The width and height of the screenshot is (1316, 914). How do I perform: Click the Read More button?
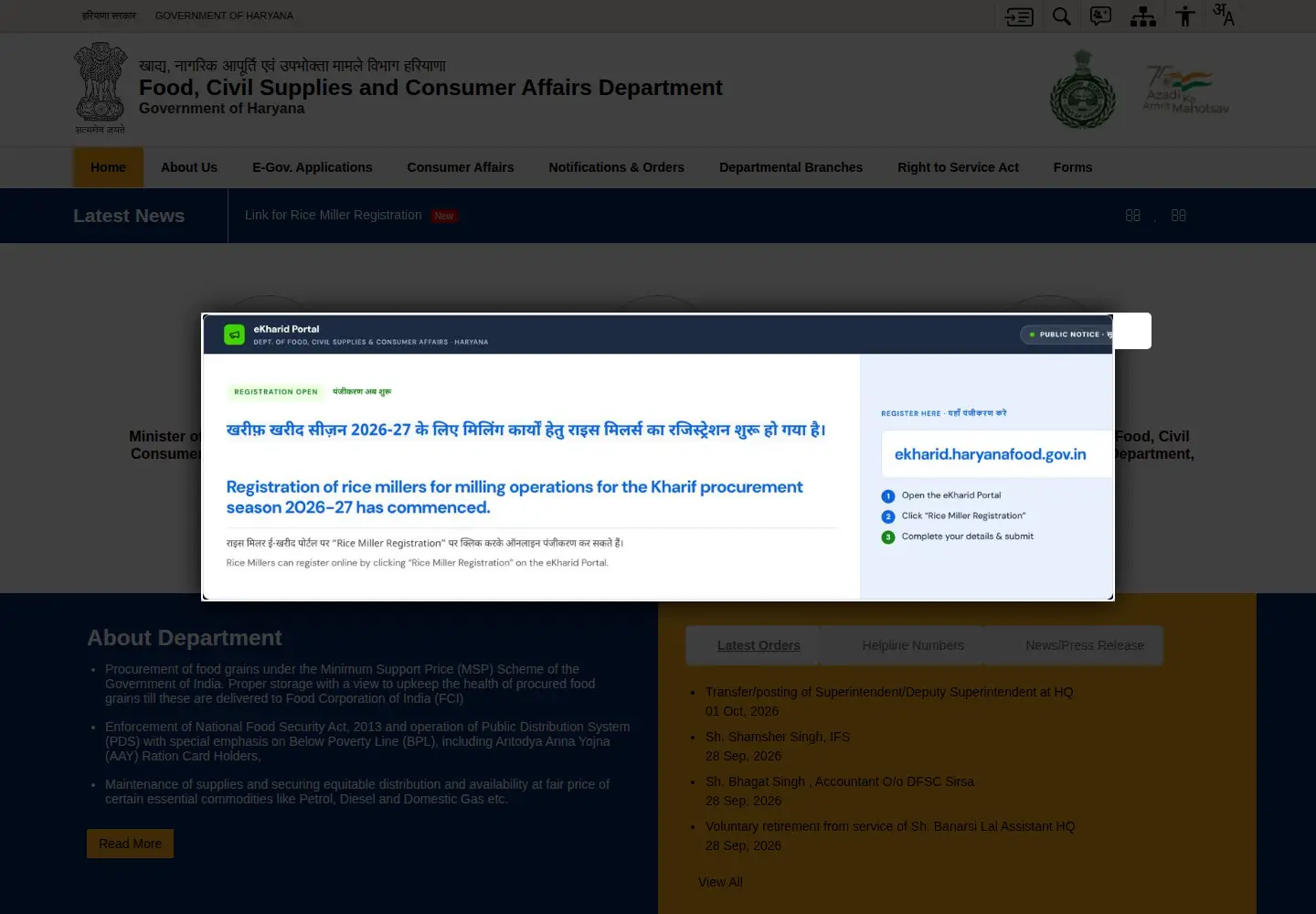[x=130, y=844]
